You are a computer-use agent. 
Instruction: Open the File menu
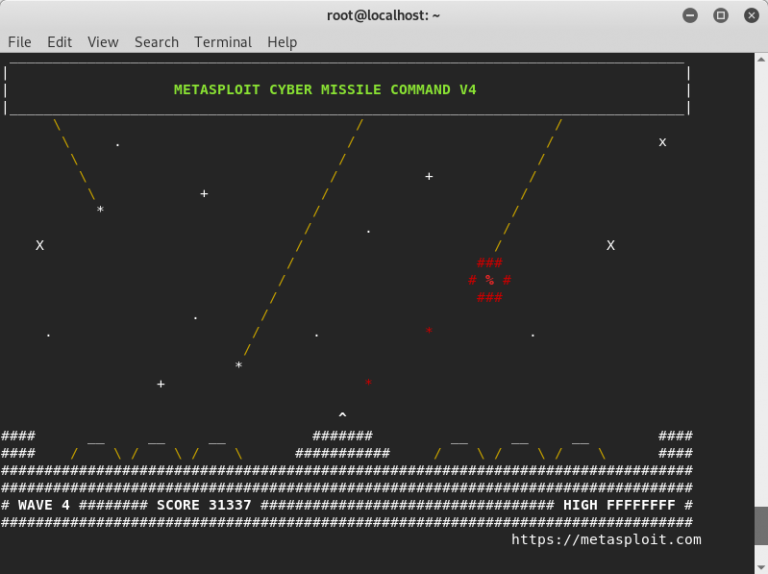pyautogui.click(x=20, y=42)
